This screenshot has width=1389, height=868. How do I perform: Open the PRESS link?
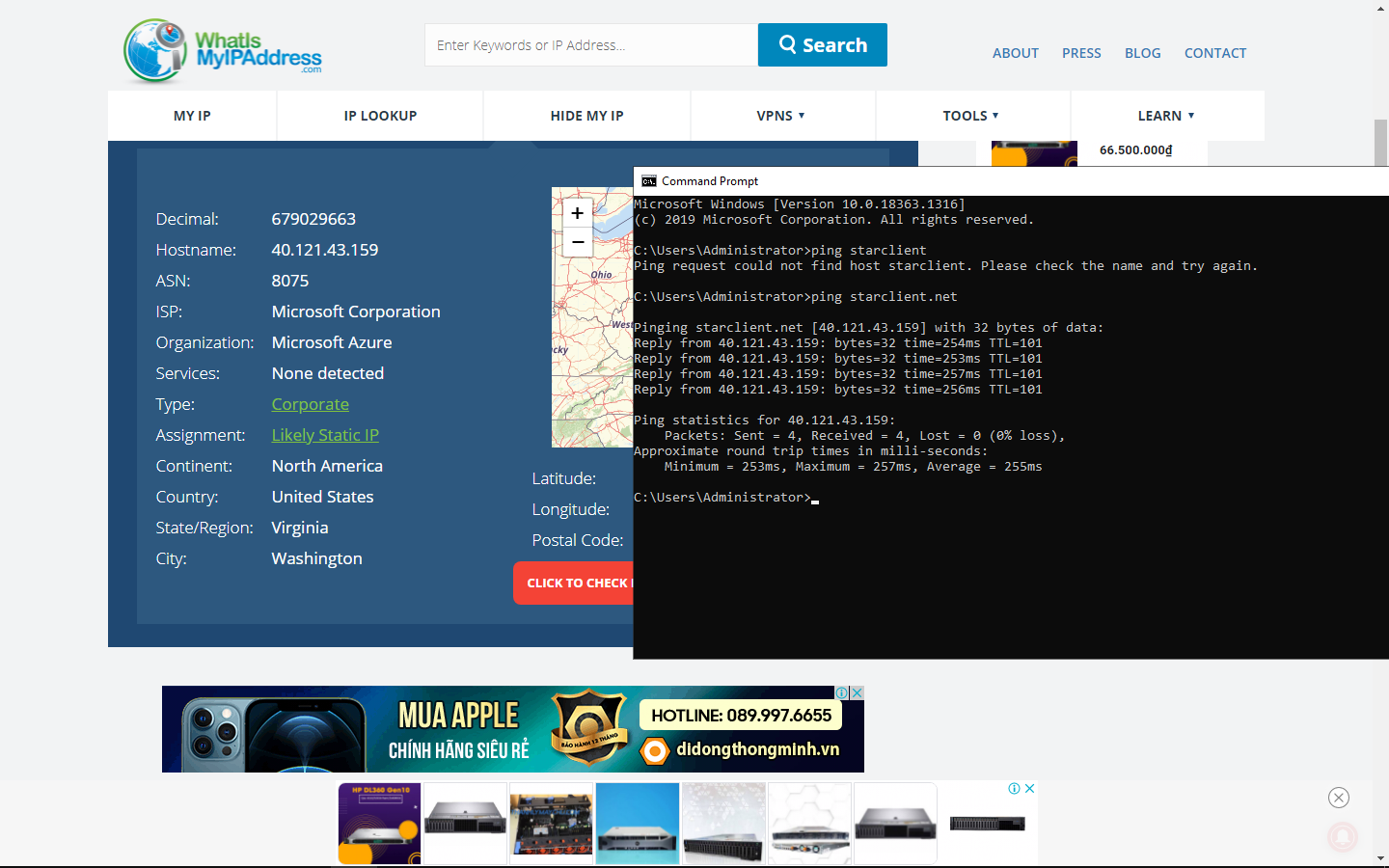point(1081,53)
